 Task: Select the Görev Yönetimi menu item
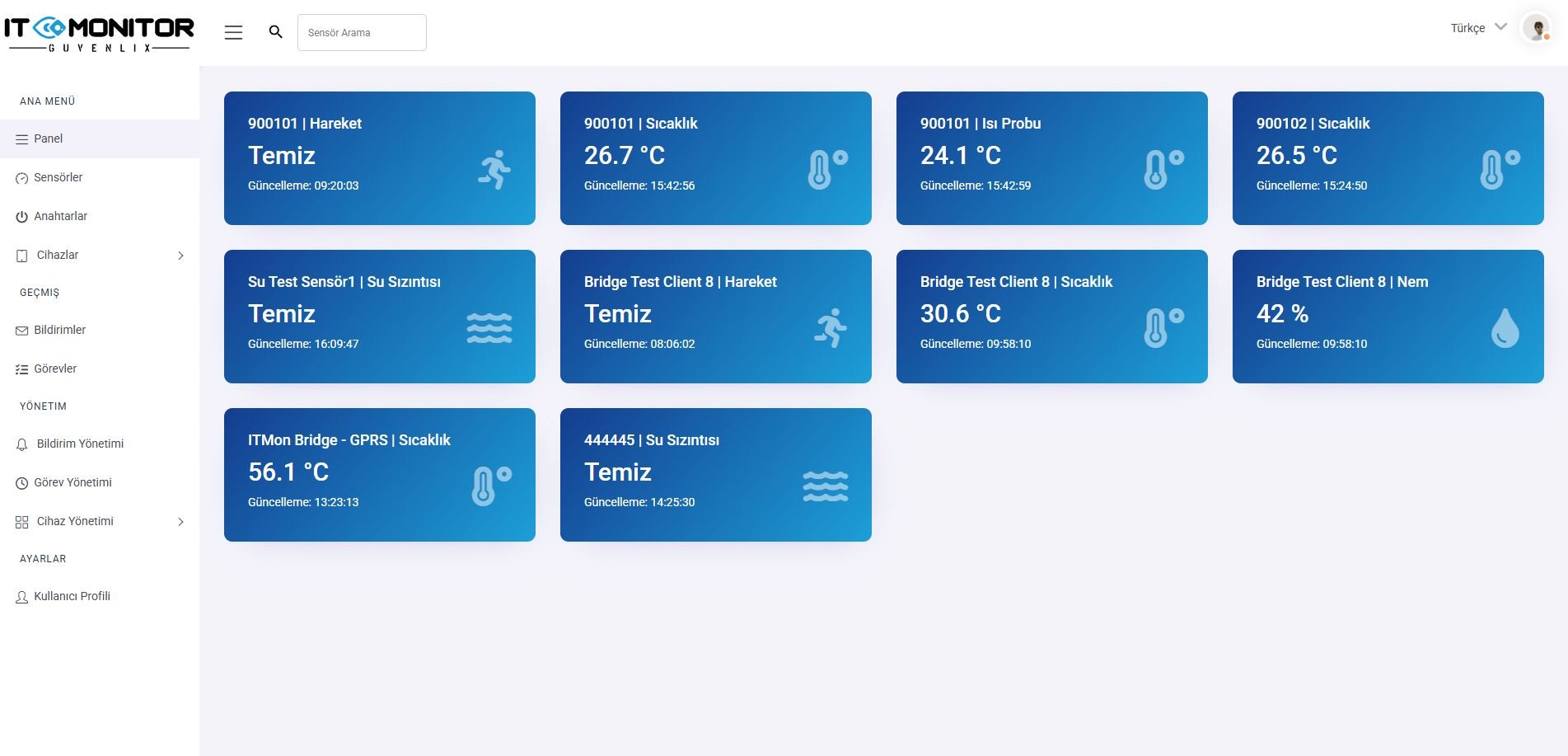tap(73, 483)
